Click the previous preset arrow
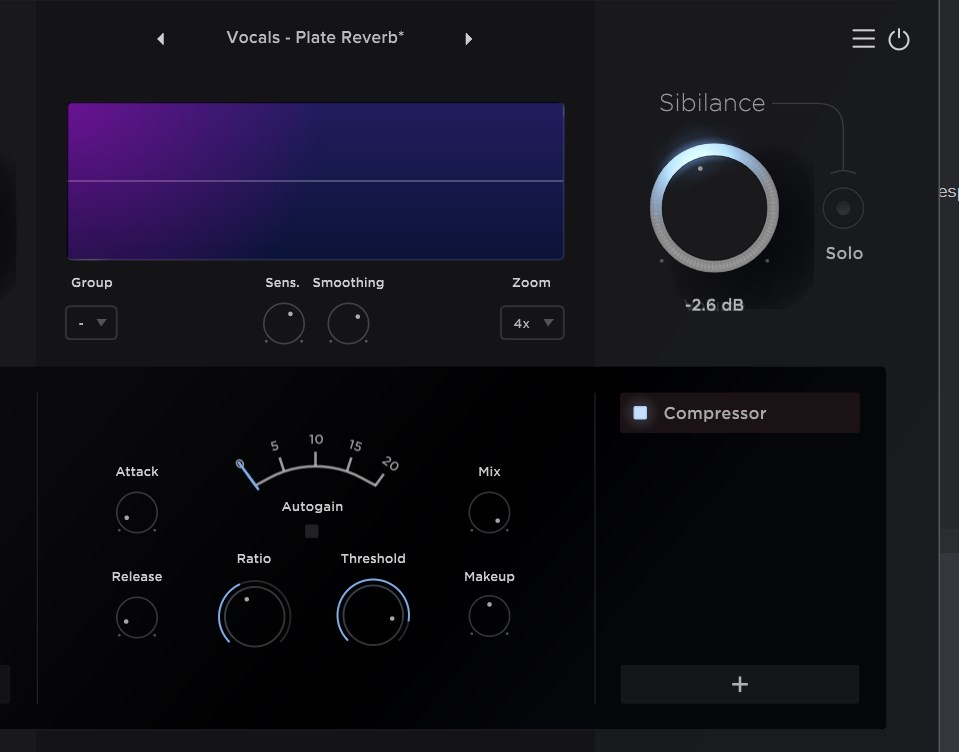This screenshot has width=959, height=752. [x=161, y=39]
